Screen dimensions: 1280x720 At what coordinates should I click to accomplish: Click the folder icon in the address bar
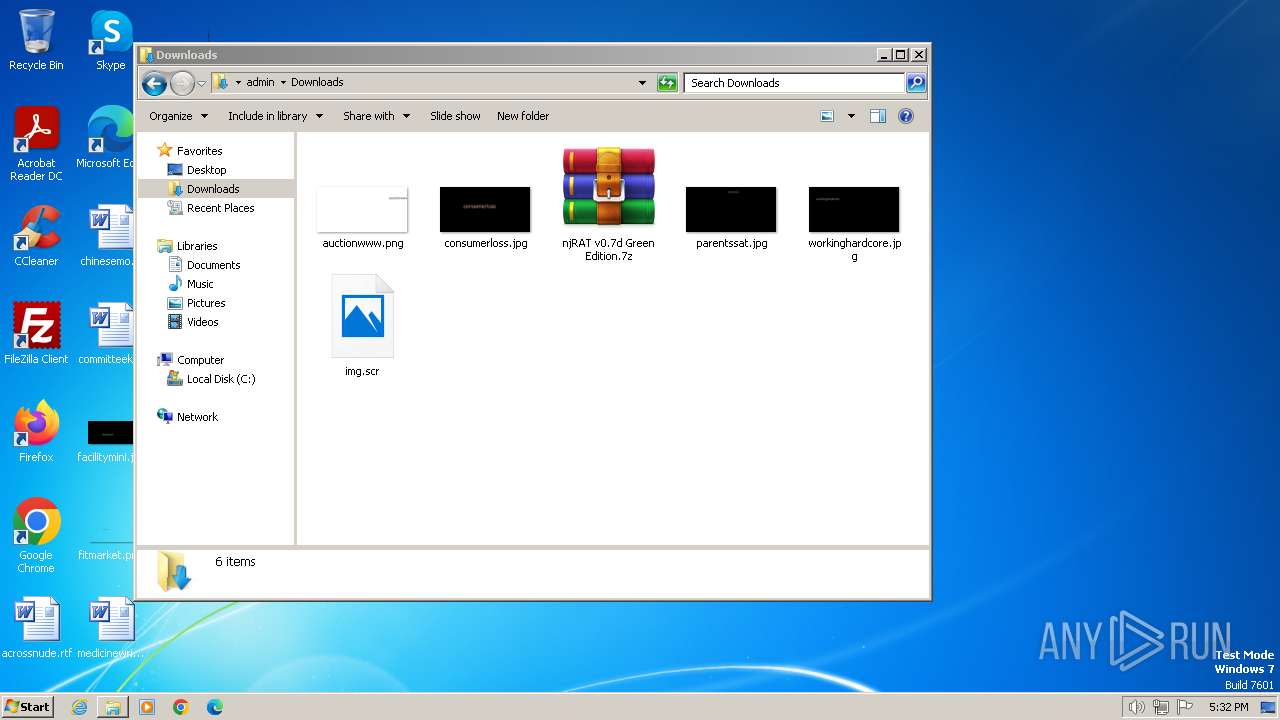coord(221,82)
